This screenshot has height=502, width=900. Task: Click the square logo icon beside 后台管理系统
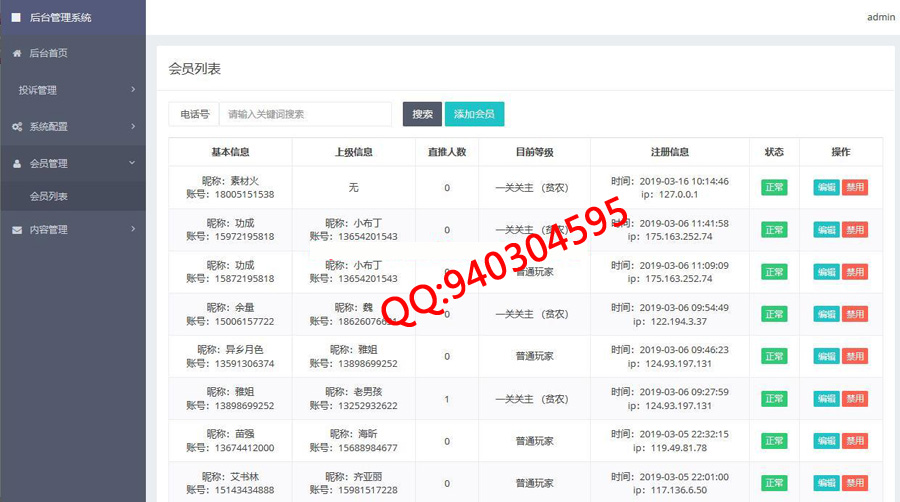pyautogui.click(x=16, y=17)
